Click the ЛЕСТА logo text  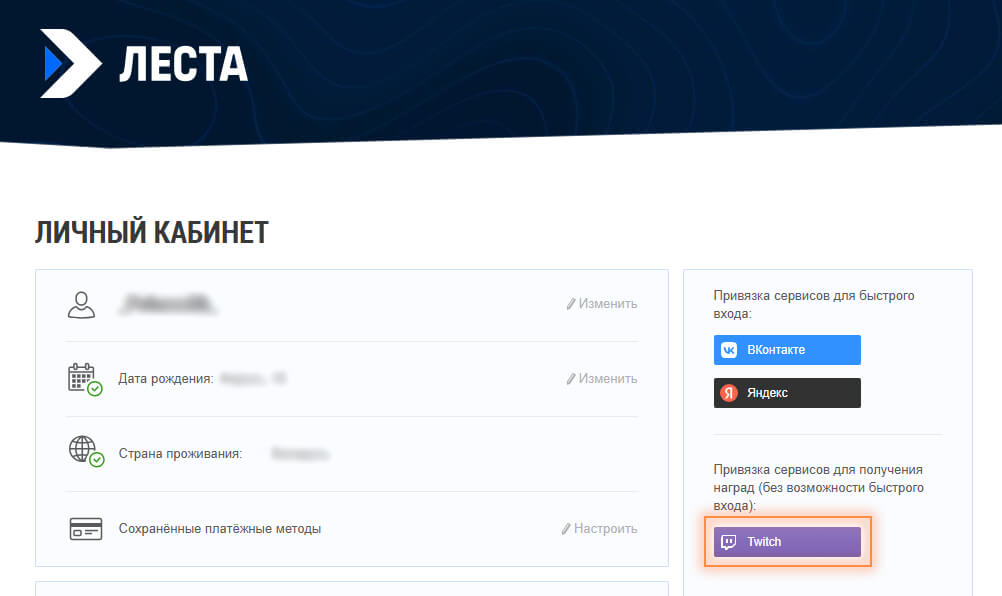tap(183, 65)
